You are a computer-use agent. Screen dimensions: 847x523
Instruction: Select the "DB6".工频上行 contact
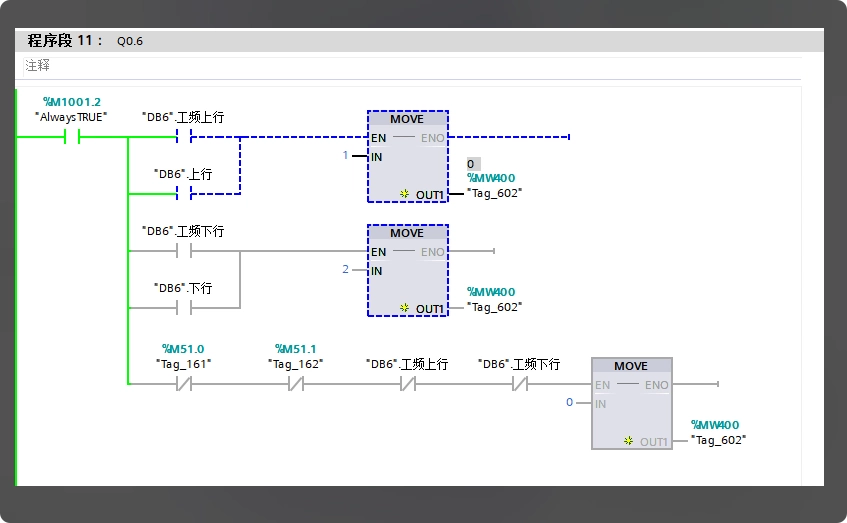[x=184, y=137]
